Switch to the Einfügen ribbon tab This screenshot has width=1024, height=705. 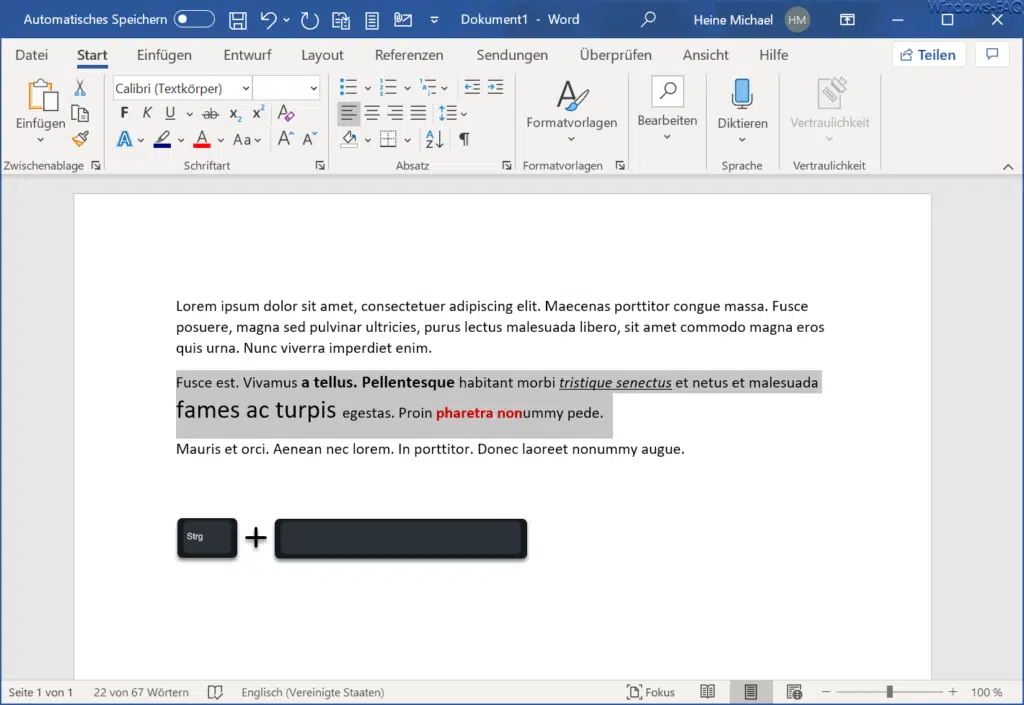(x=164, y=55)
